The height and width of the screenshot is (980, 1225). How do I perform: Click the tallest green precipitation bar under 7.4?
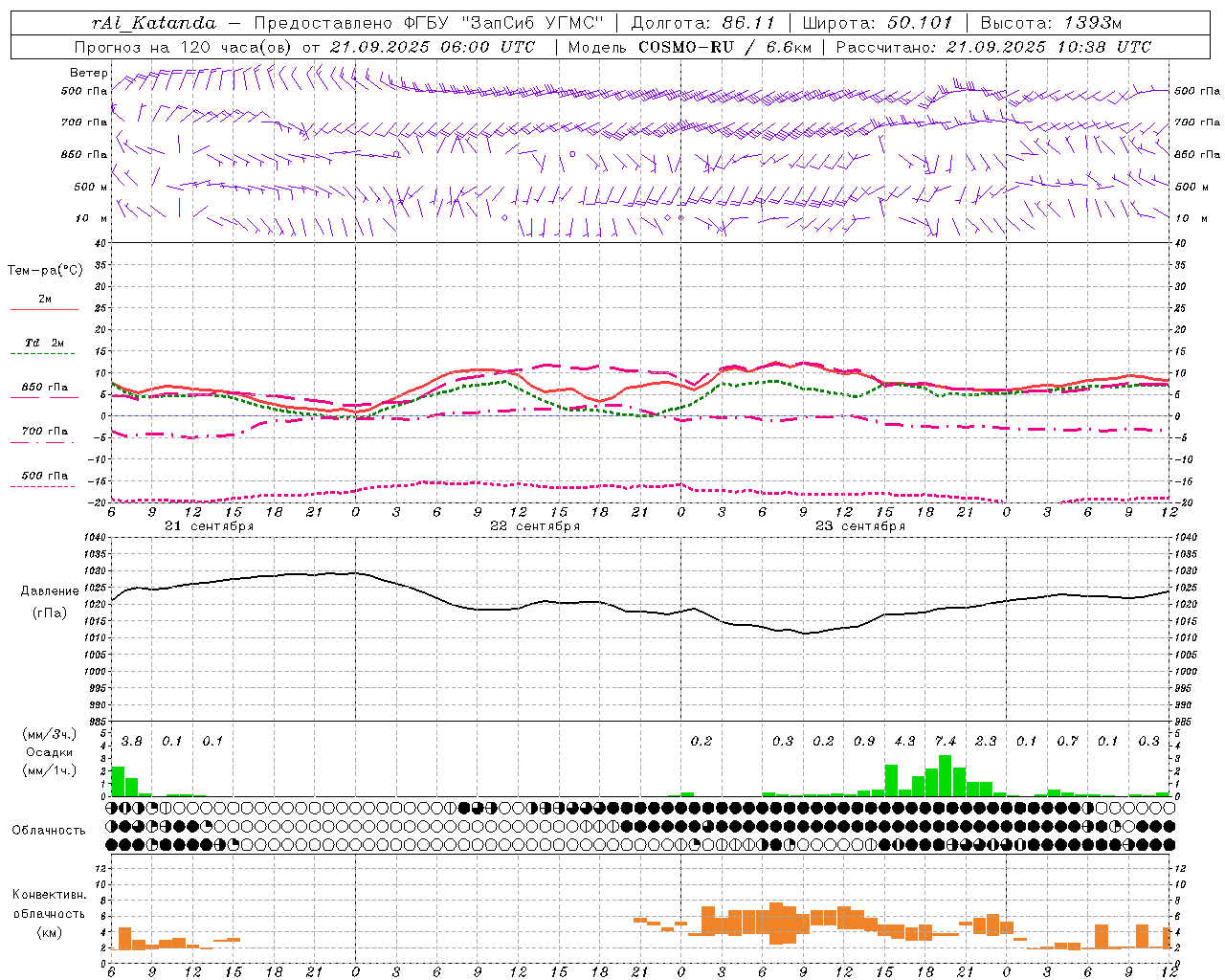click(946, 776)
